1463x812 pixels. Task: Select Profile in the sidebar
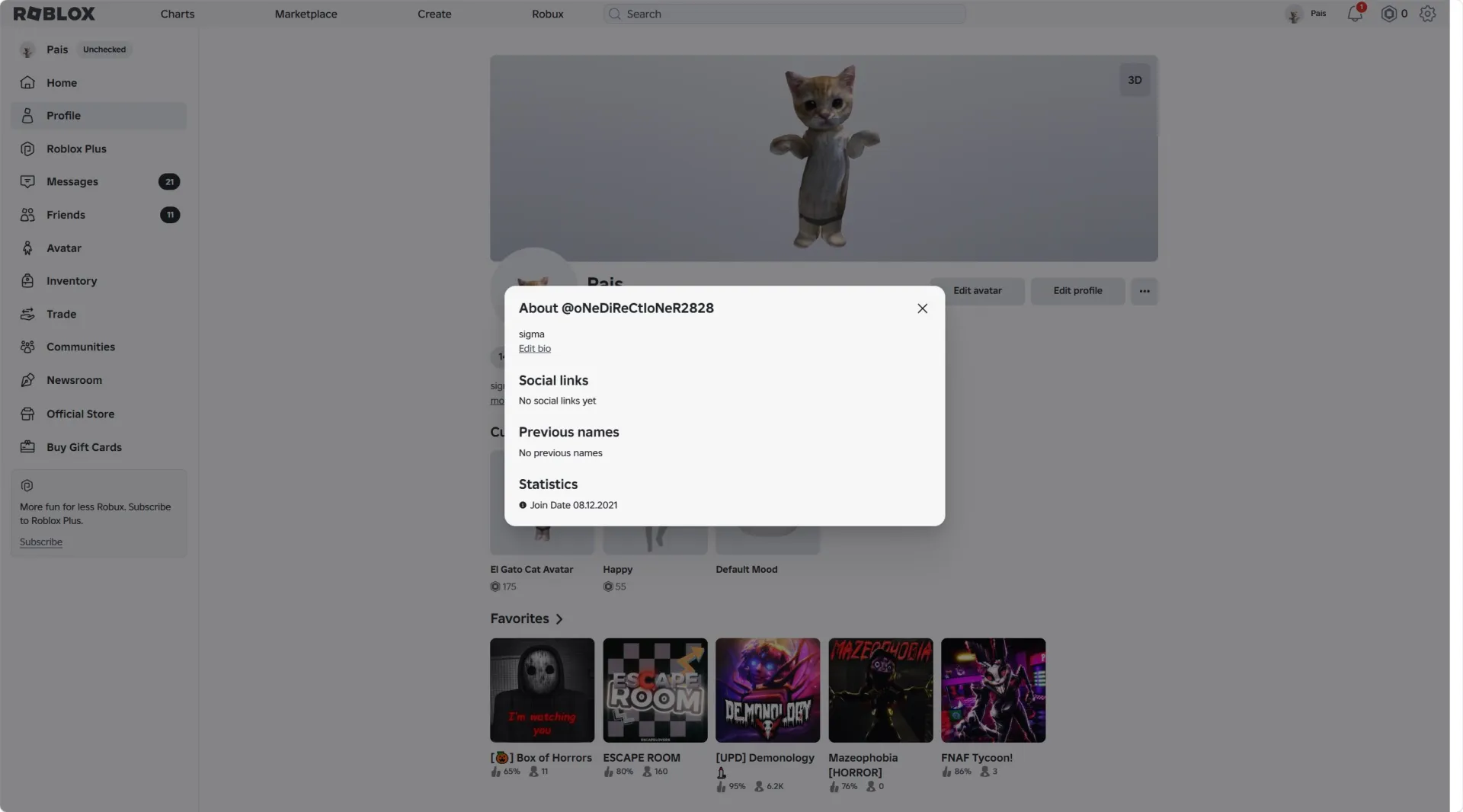pyautogui.click(x=99, y=116)
